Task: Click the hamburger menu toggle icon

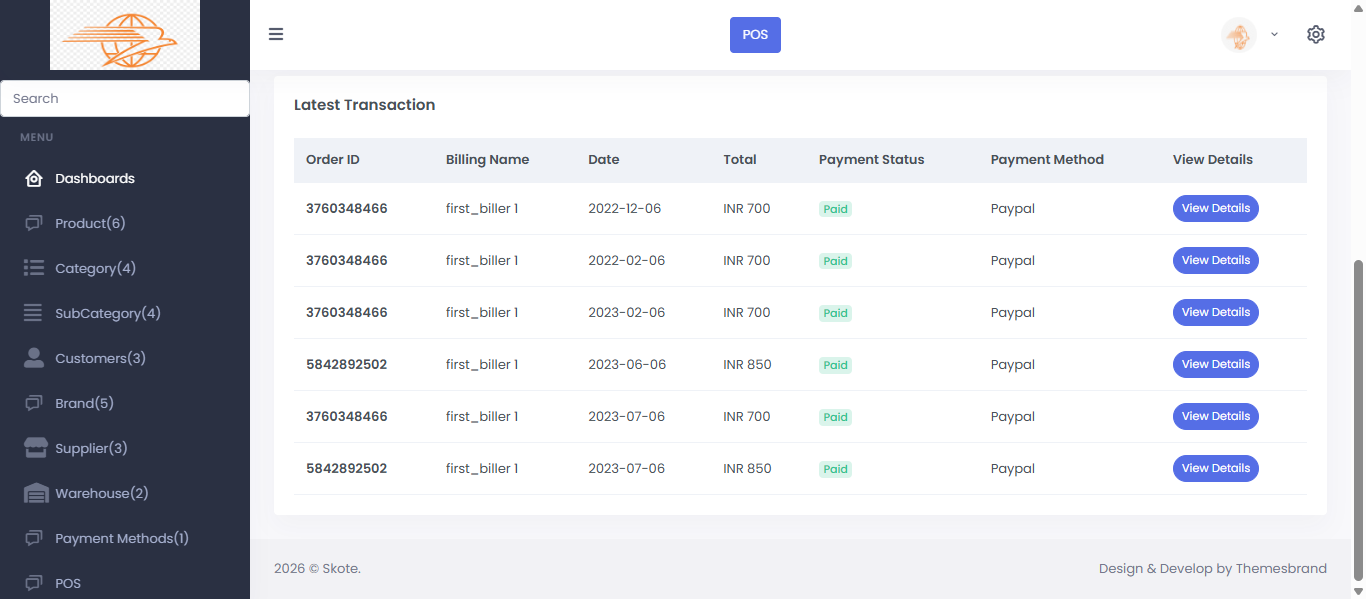Action: (276, 34)
